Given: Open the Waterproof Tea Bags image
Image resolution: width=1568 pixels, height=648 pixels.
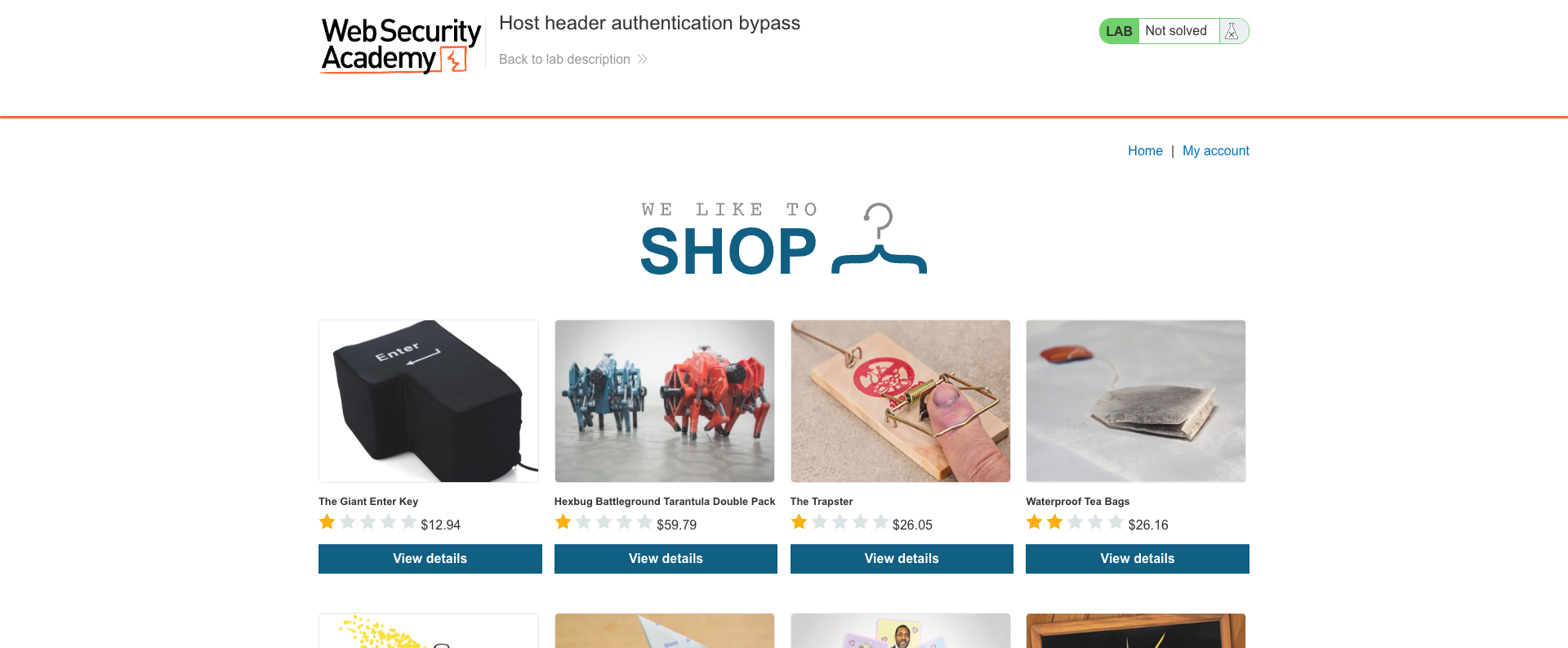Looking at the screenshot, I should (1136, 401).
